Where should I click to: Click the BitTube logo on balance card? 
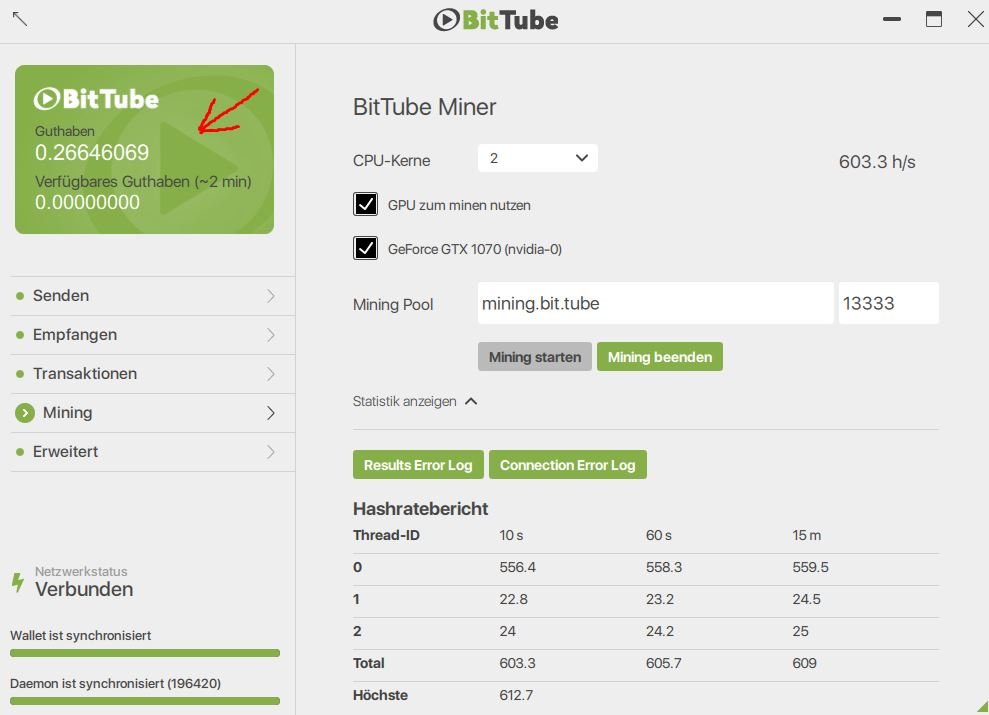[96, 99]
